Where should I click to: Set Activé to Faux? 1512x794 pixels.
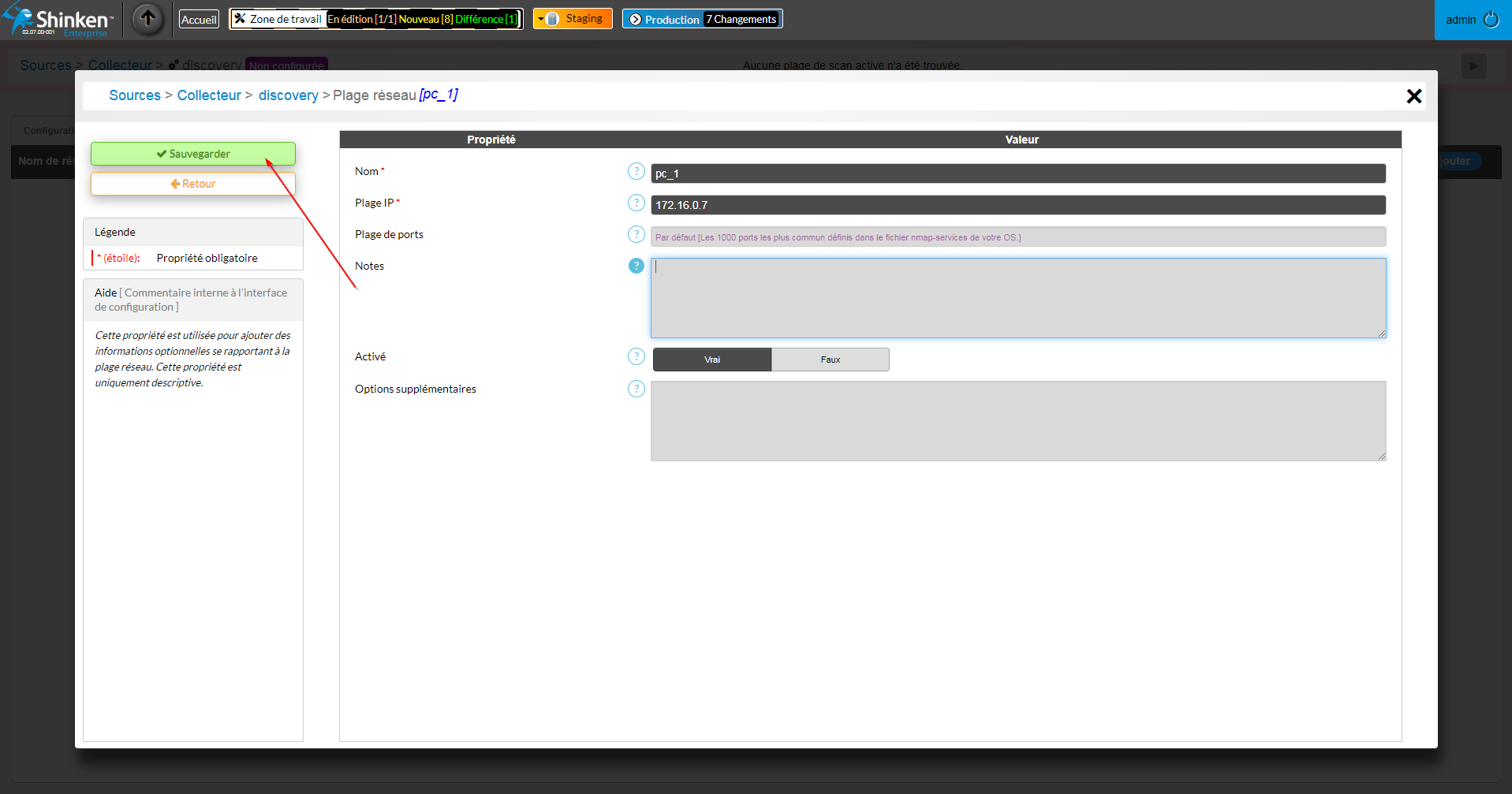[830, 360]
